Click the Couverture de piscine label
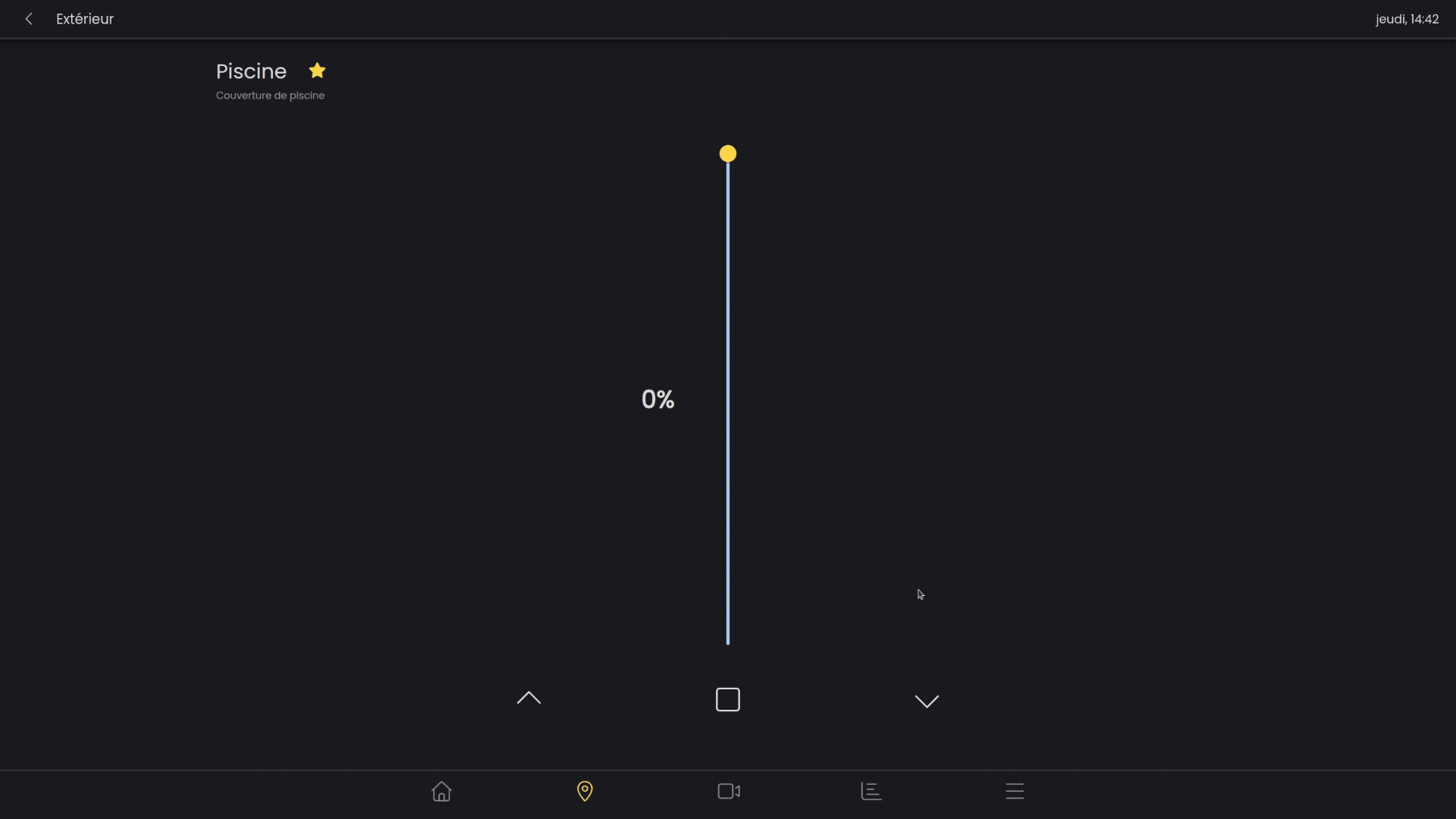This screenshot has height=819, width=1456. click(x=270, y=96)
